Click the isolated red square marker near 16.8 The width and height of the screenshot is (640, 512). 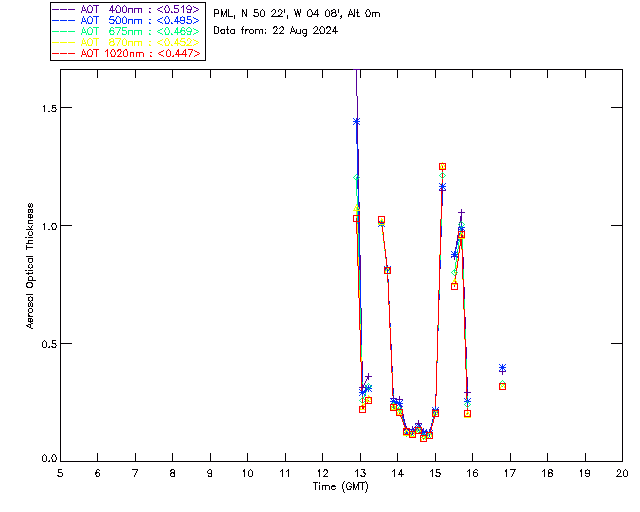[x=502, y=386]
